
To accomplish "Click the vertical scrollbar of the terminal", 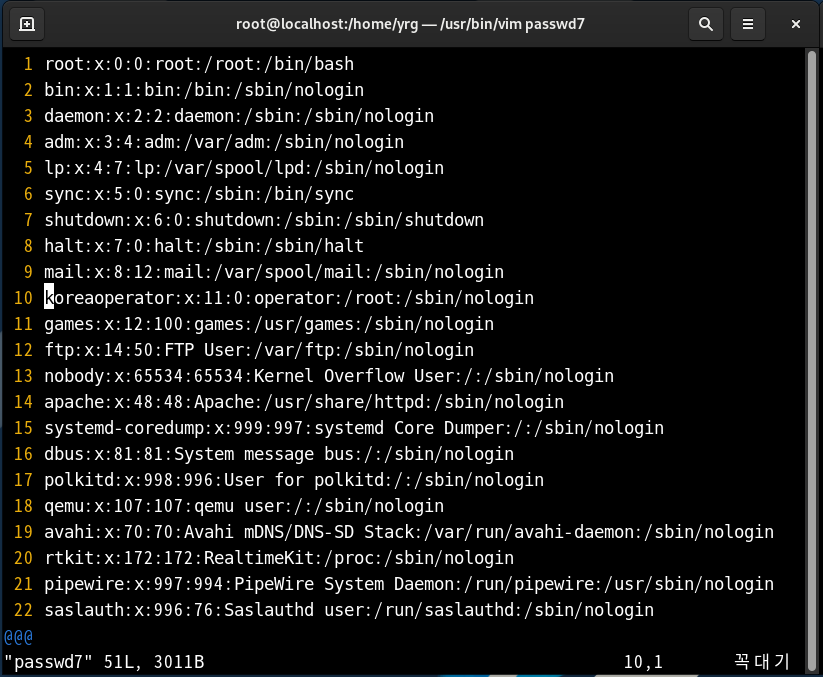I will [x=811, y=359].
